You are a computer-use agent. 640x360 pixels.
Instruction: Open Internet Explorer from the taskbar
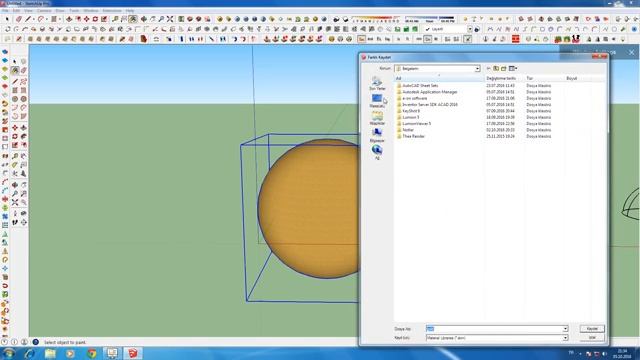coord(29,353)
